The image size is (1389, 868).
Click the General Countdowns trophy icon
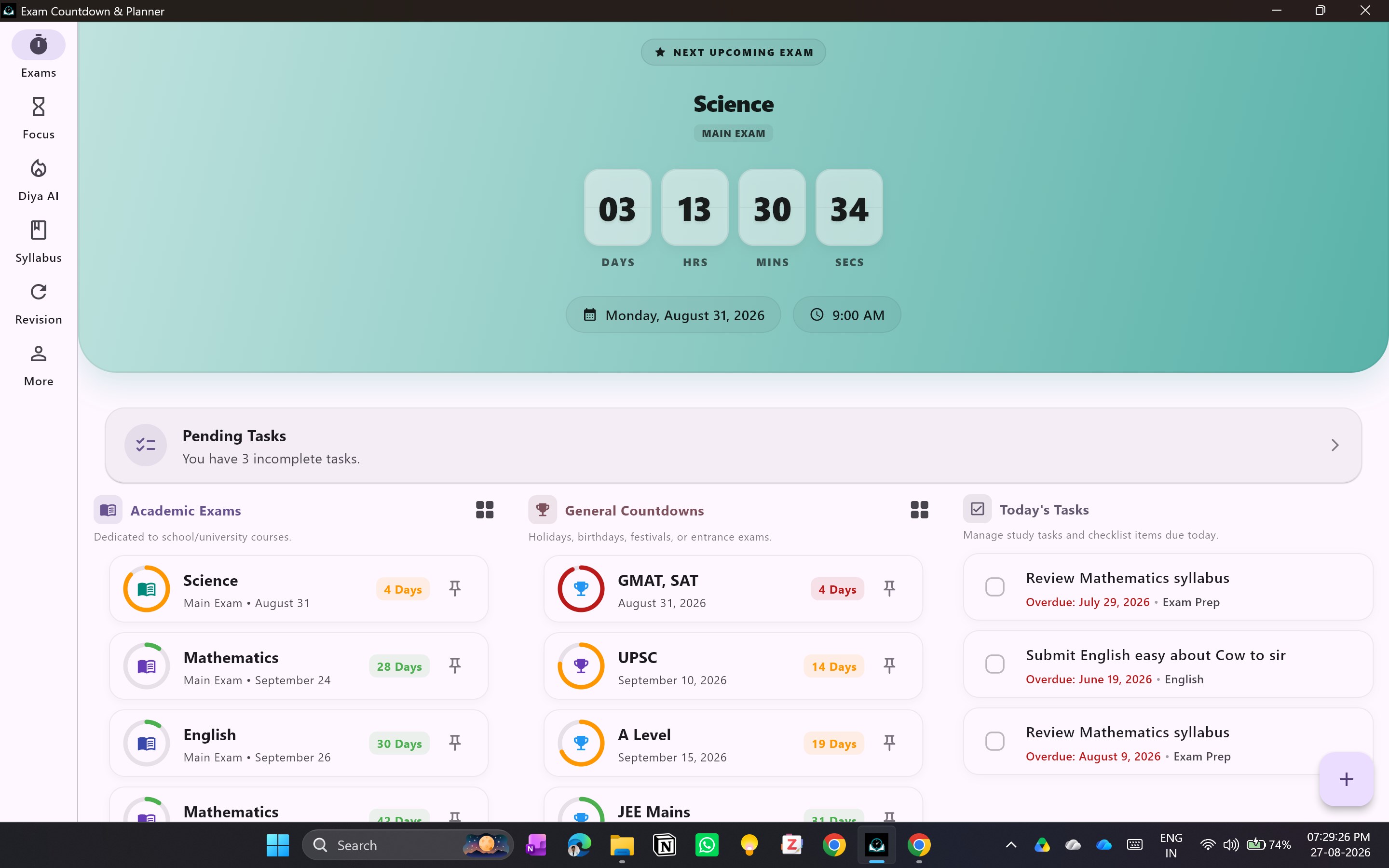tap(543, 510)
